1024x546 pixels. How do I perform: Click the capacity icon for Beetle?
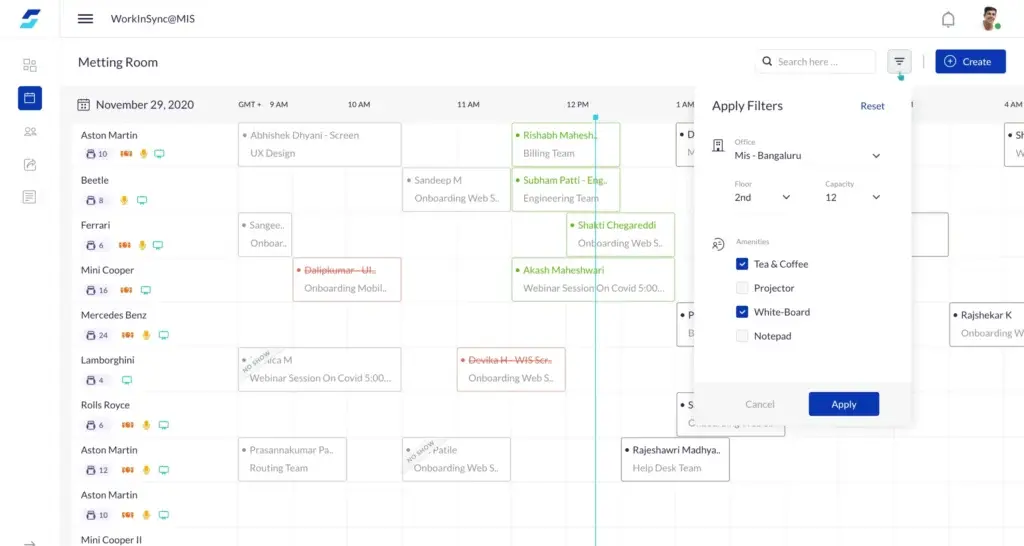point(91,201)
